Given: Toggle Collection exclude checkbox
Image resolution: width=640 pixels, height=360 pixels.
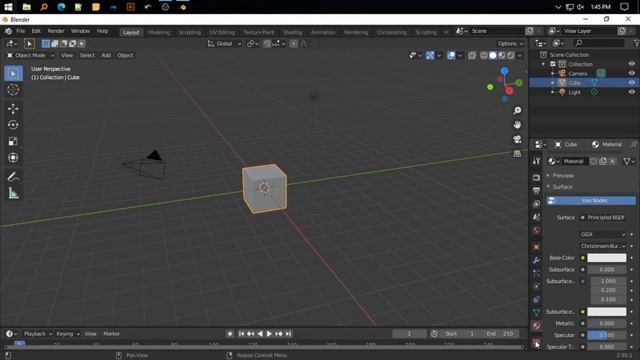Looking at the screenshot, I should 553,64.
